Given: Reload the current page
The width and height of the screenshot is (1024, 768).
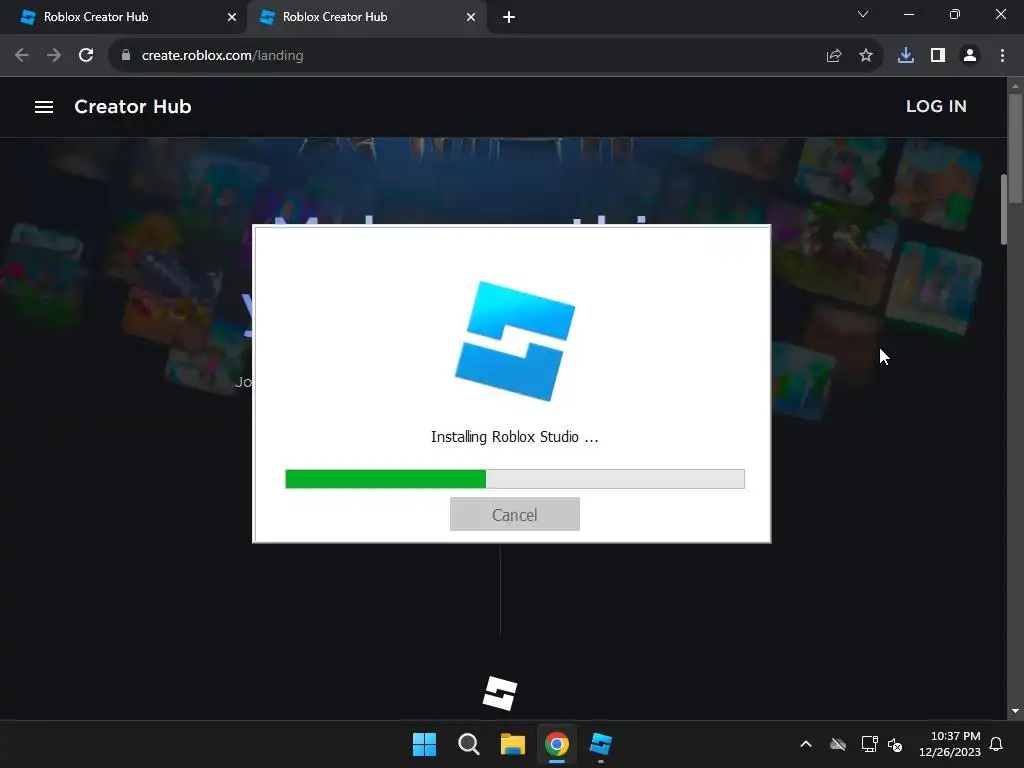Looking at the screenshot, I should pos(86,56).
